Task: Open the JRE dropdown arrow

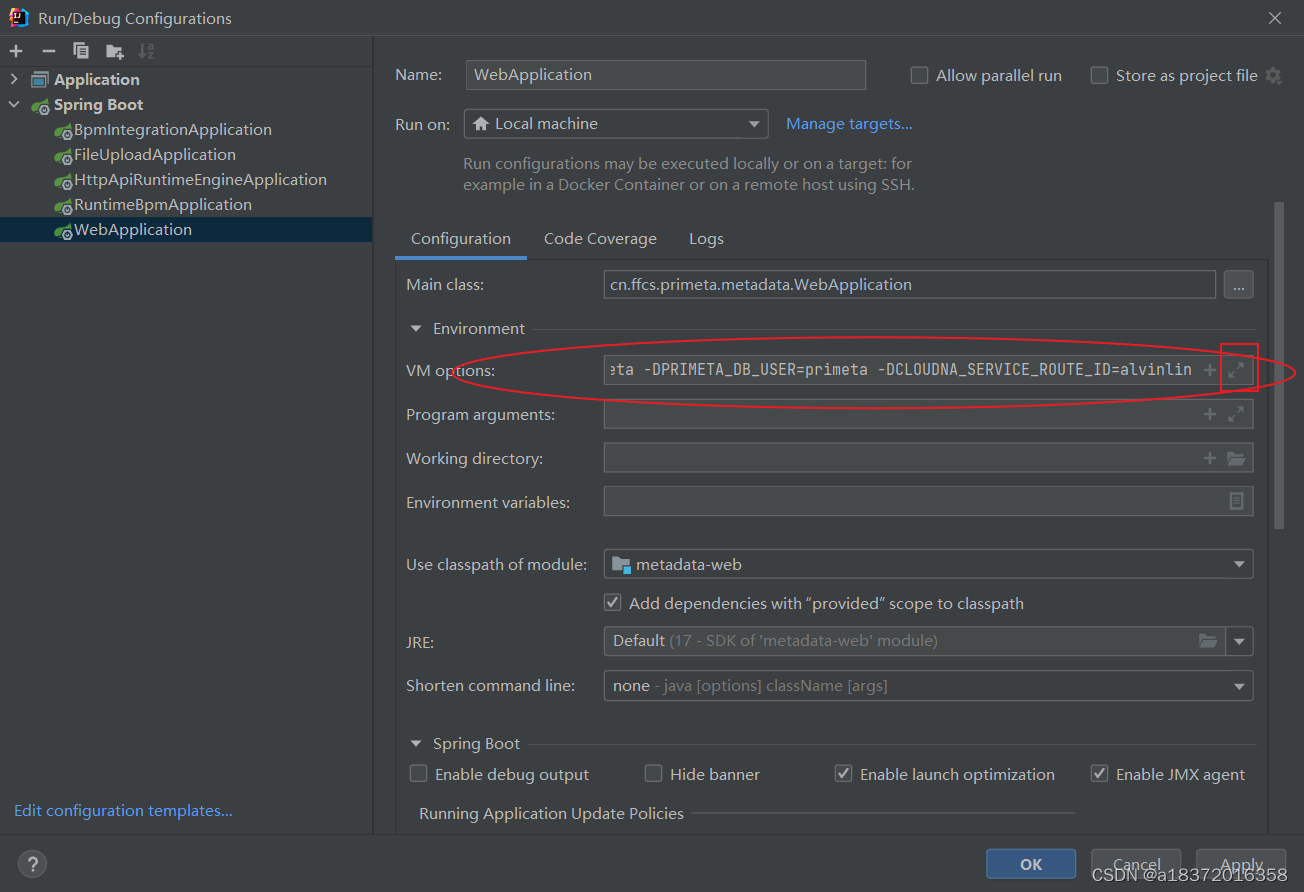Action: [x=1240, y=641]
